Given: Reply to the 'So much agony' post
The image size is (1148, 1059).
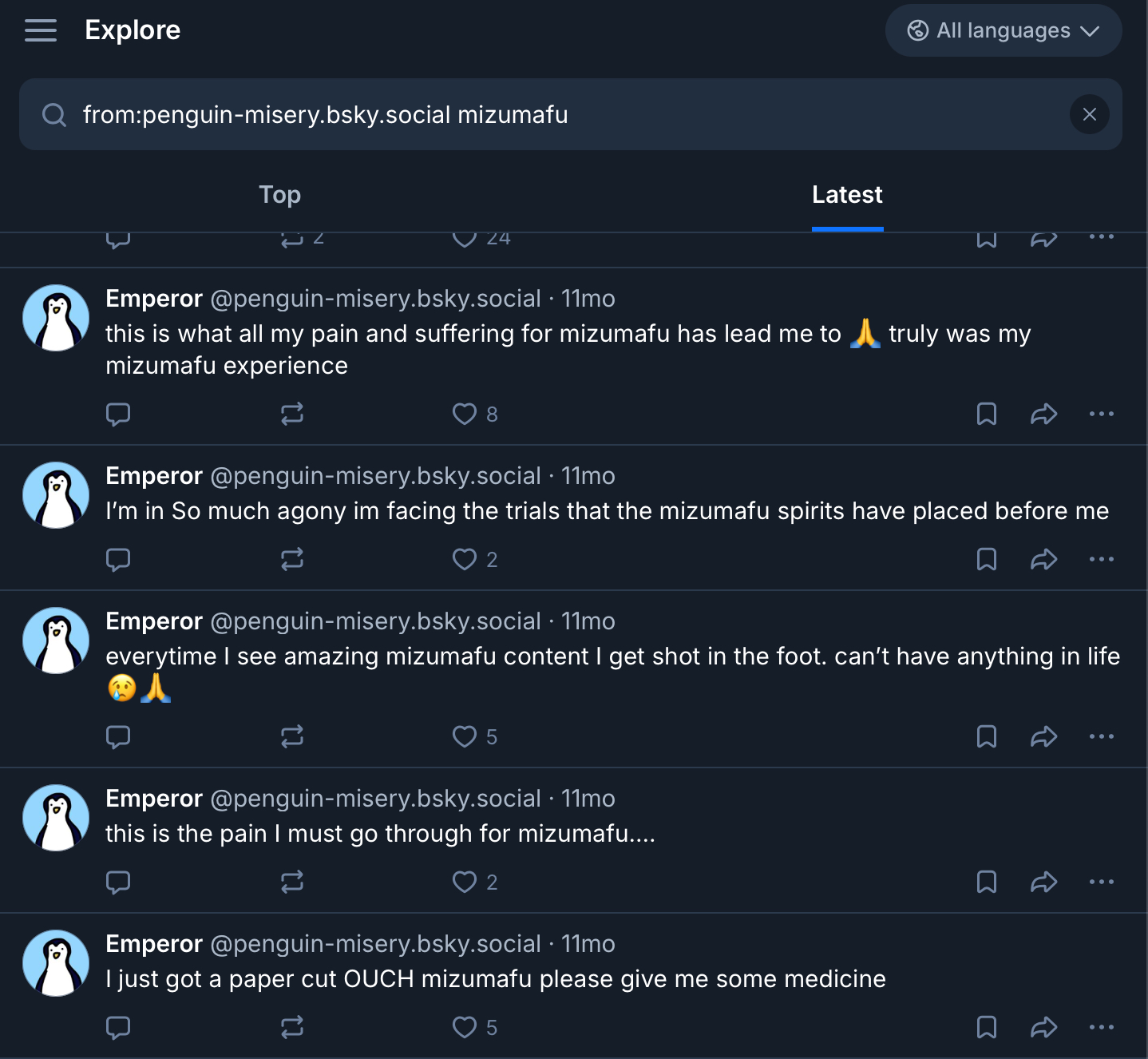Looking at the screenshot, I should point(118,559).
